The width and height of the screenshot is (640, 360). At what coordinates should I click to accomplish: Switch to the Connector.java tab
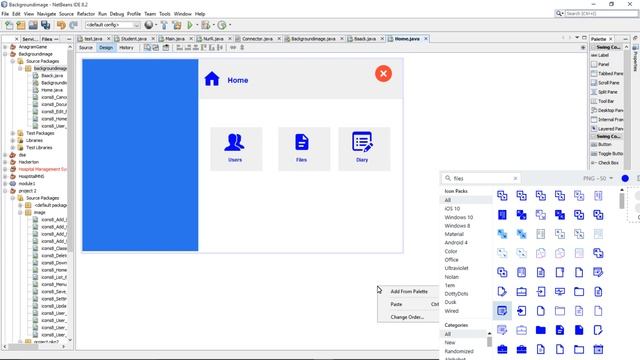[x=257, y=39]
